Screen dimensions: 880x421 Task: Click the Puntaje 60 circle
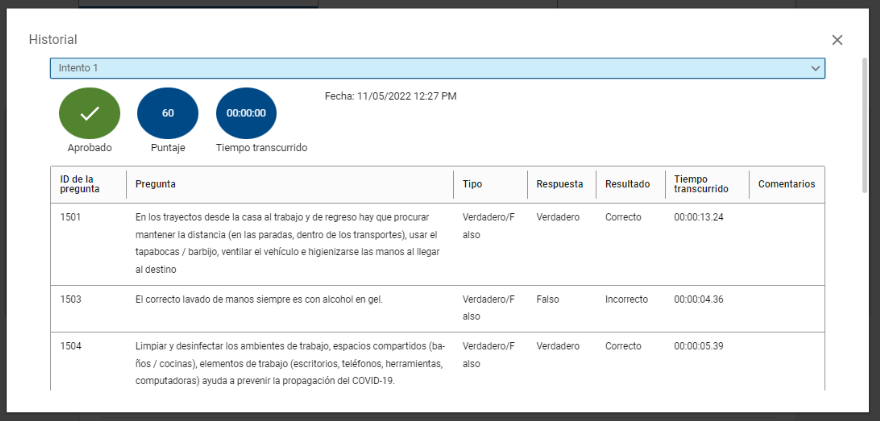point(168,113)
